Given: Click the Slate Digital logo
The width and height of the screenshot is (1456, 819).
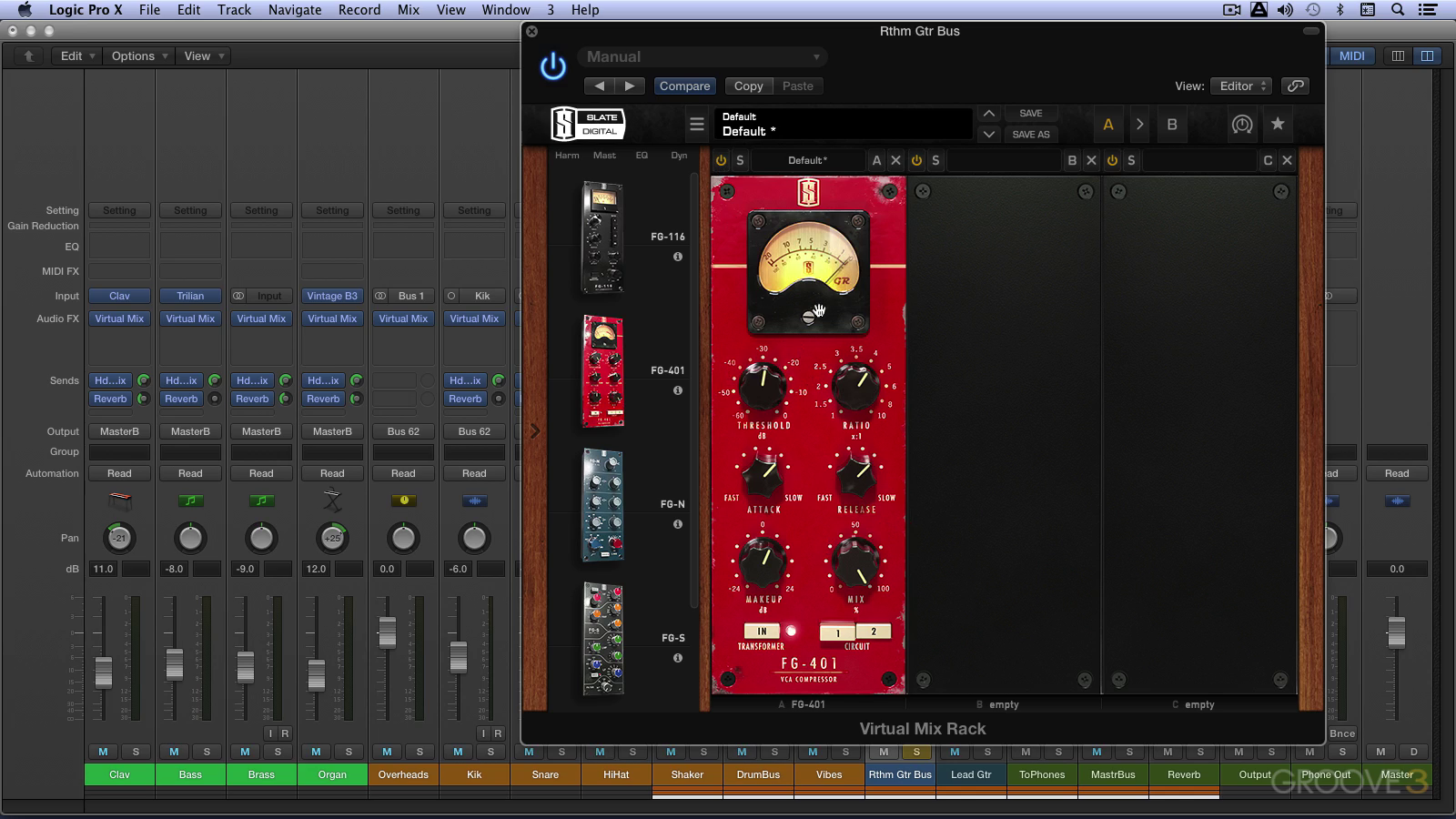Looking at the screenshot, I should point(588,124).
